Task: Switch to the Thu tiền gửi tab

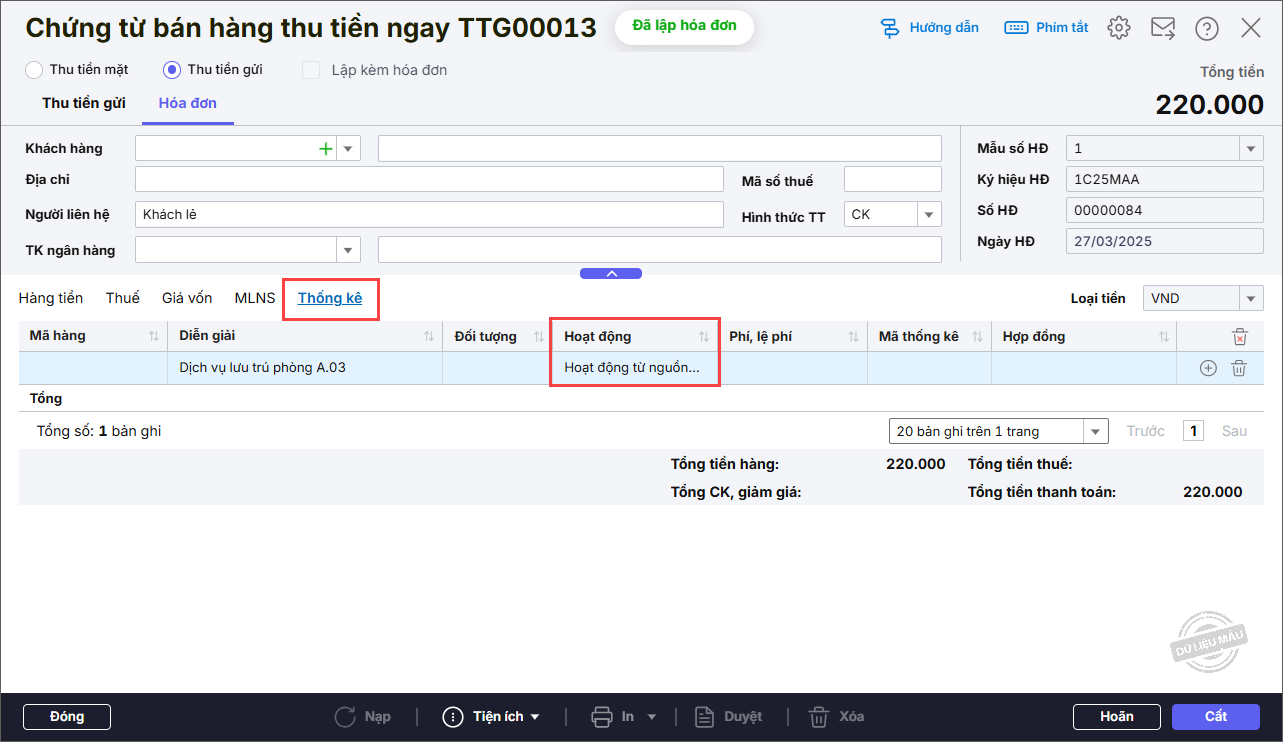Action: pos(84,103)
